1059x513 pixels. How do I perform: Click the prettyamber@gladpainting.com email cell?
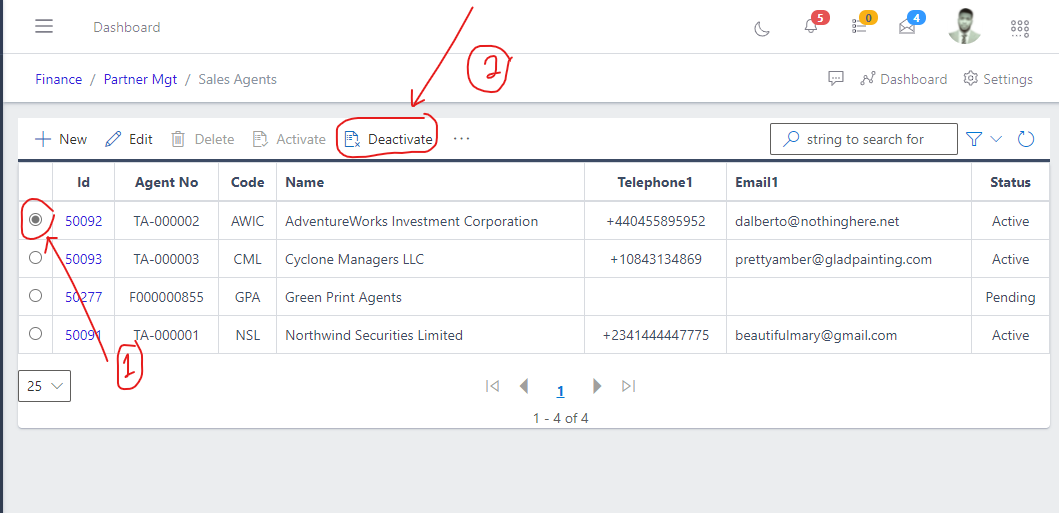coord(849,259)
